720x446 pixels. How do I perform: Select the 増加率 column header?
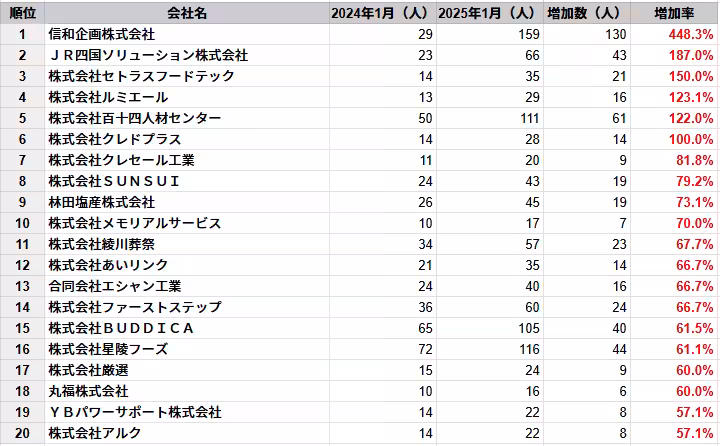(674, 13)
